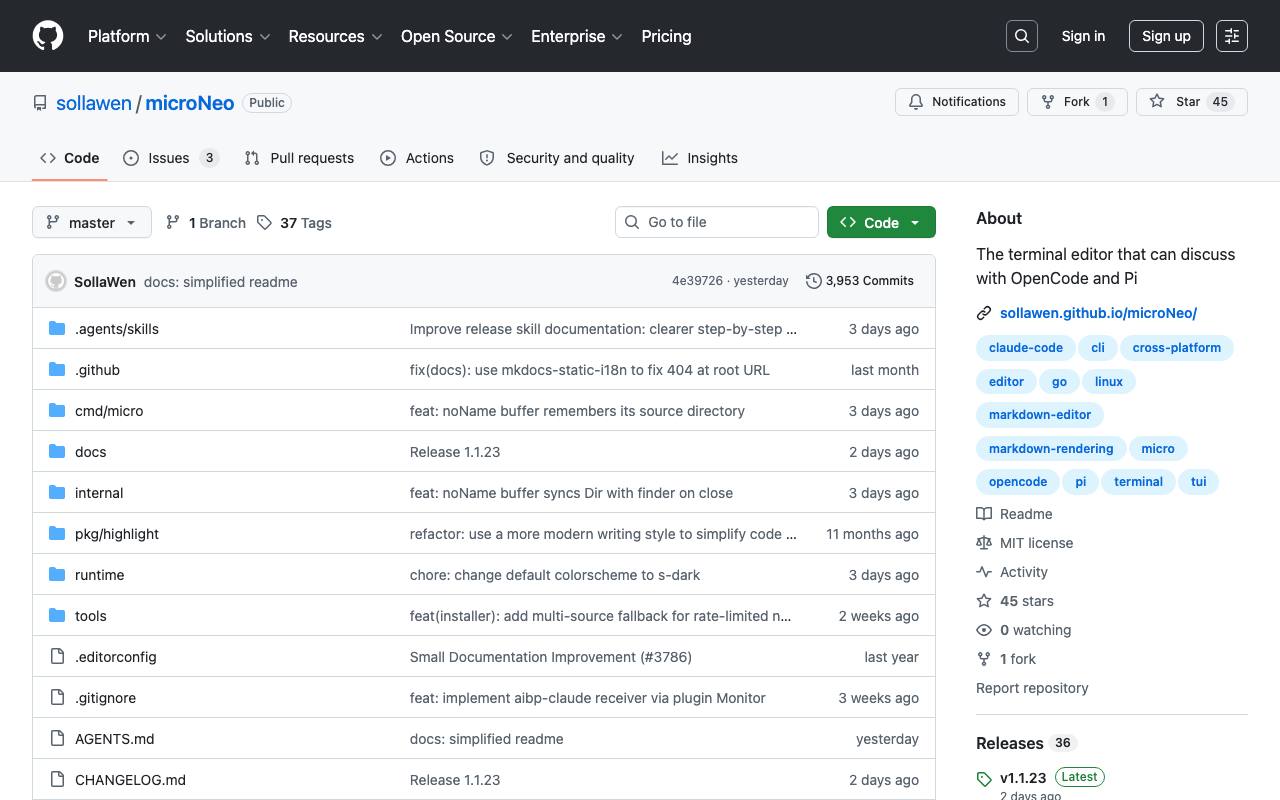The image size is (1280, 800).
Task: Open the master branch selector
Action: coord(92,222)
